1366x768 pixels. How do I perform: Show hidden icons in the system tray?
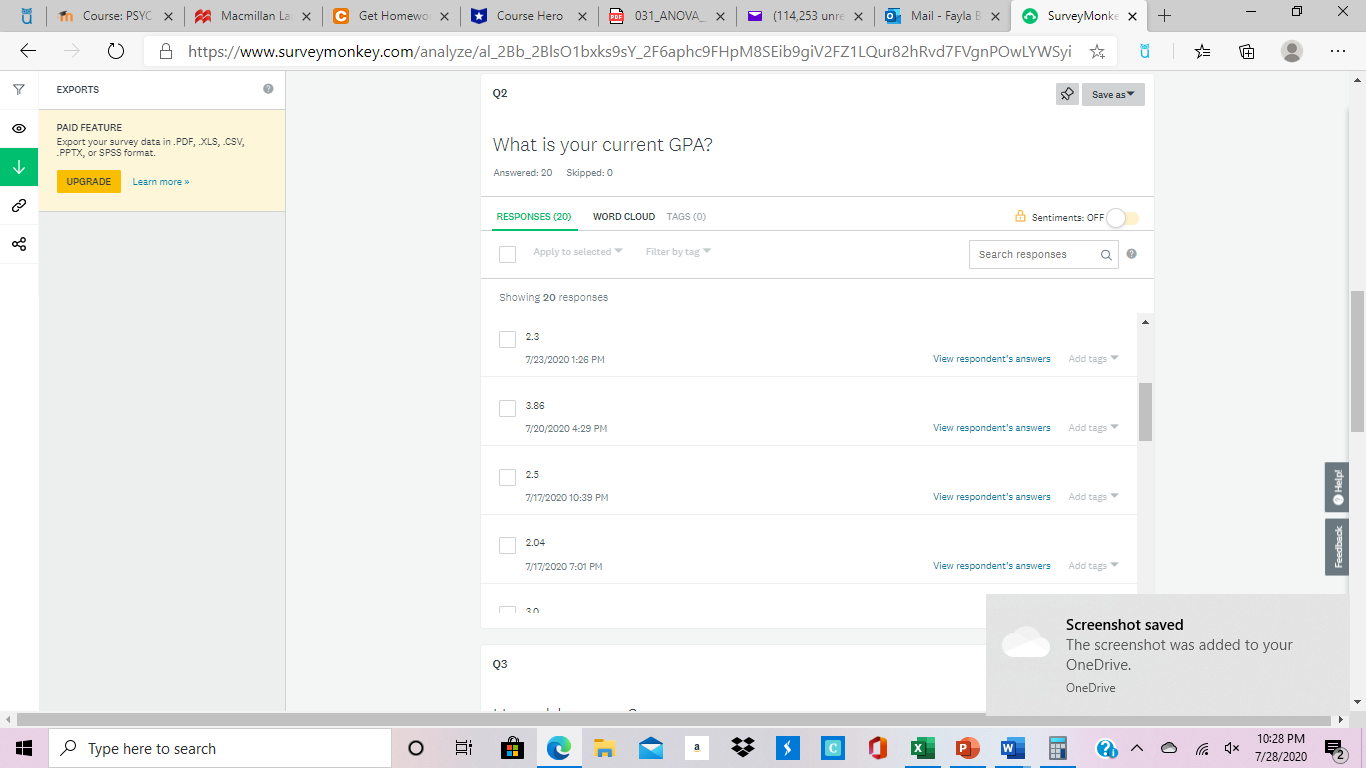pyautogui.click(x=1136, y=748)
